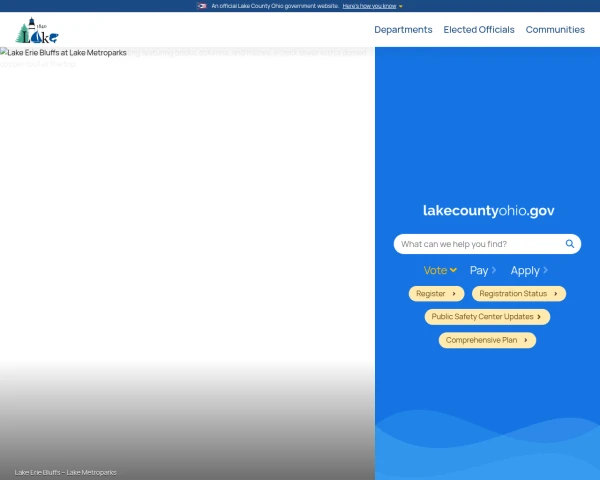Open the Communities menu
Viewport: 600px width, 480px height.
(x=555, y=29)
